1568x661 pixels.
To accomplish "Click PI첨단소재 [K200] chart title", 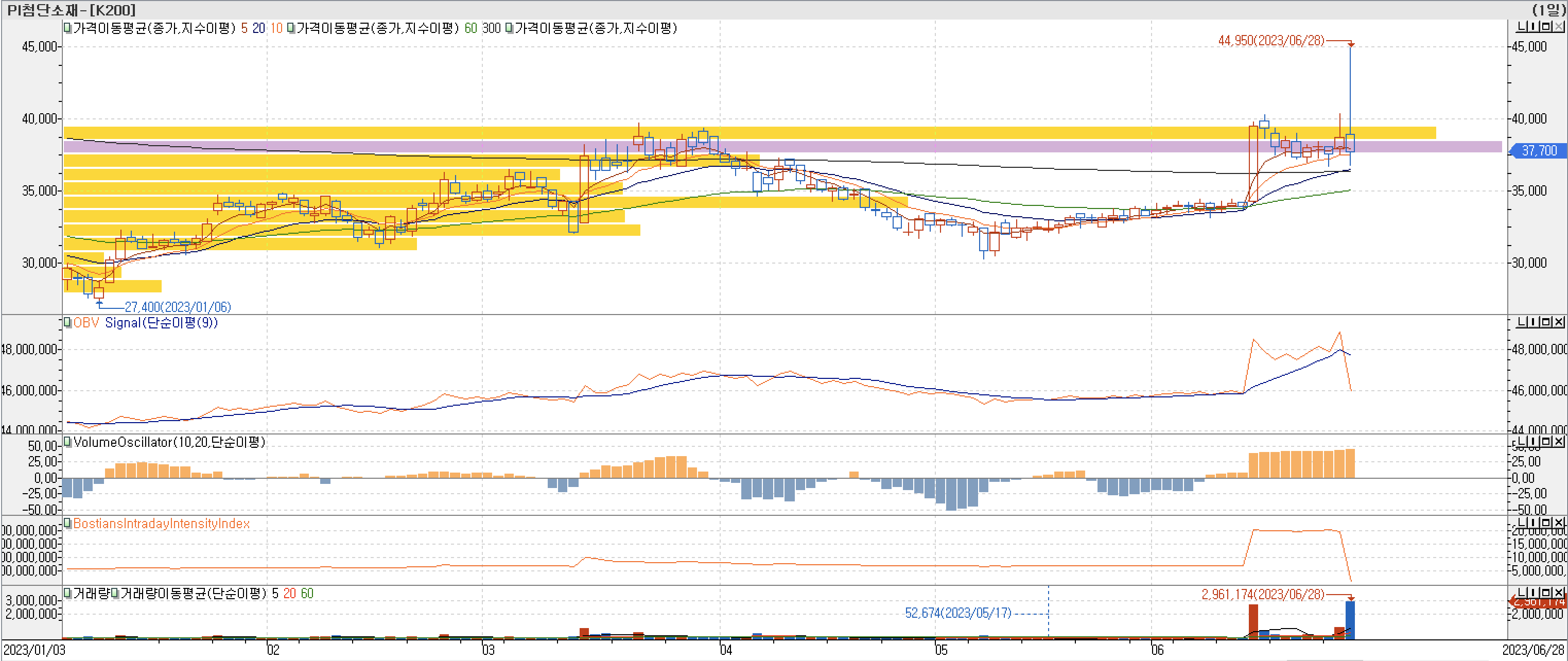I will tap(71, 10).
